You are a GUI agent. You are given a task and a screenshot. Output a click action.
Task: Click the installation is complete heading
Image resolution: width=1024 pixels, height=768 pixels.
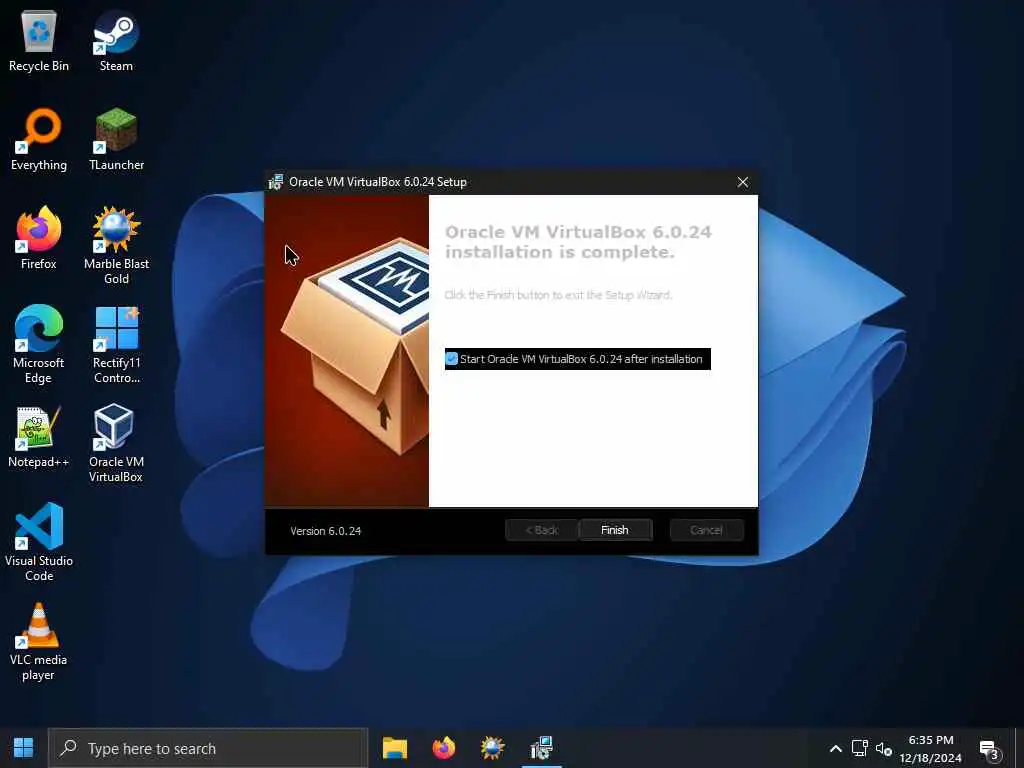pyautogui.click(x=578, y=242)
